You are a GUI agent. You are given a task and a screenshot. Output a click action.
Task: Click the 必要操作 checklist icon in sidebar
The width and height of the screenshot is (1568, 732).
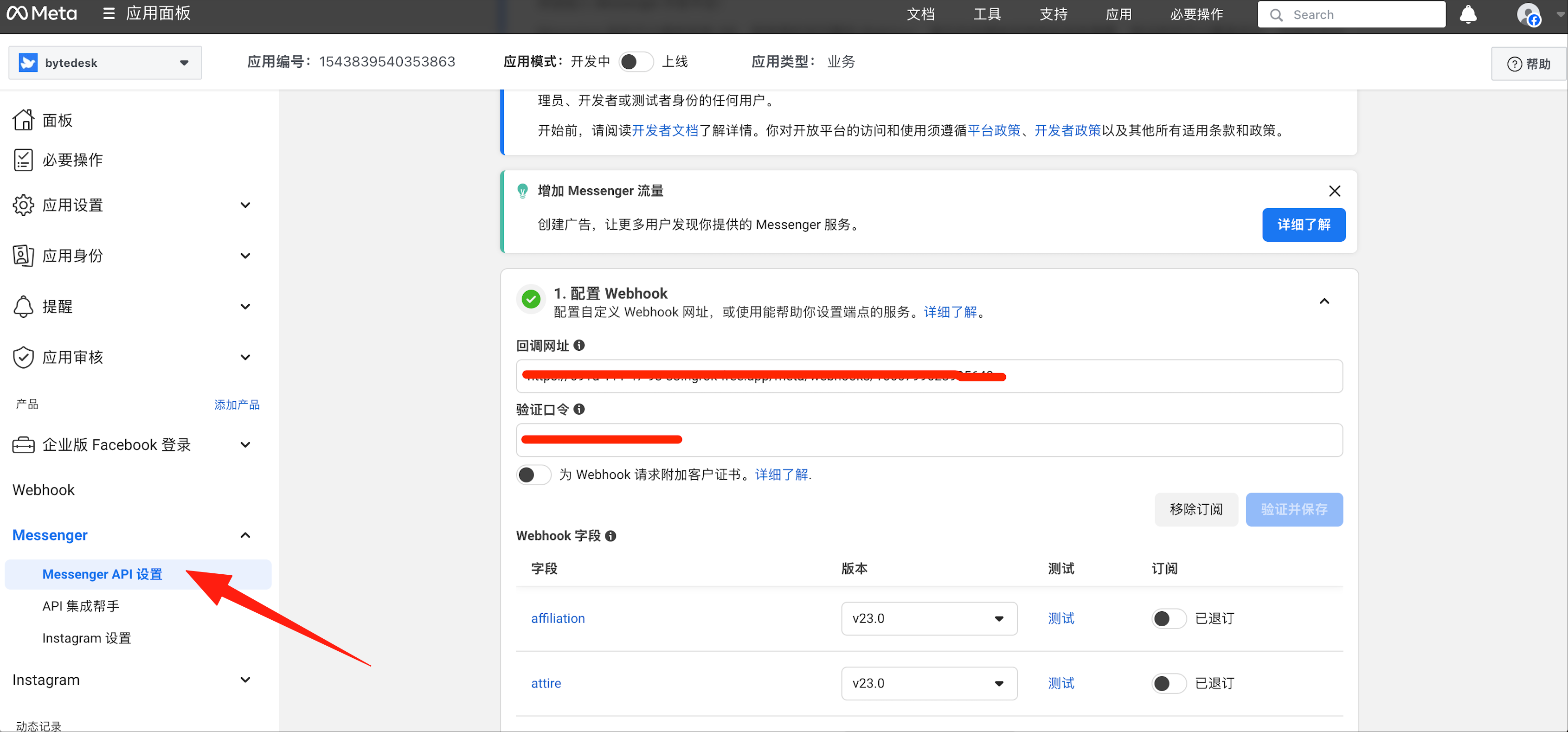(23, 160)
